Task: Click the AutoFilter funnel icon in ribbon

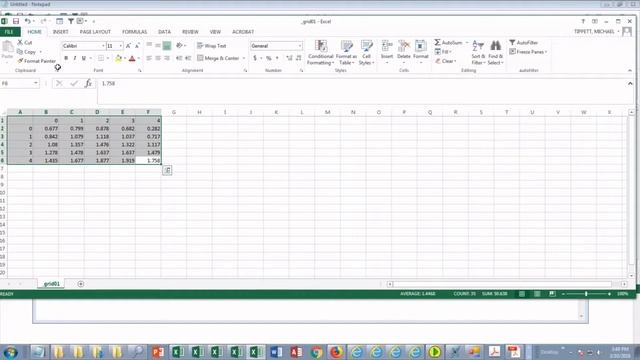Action: tap(512, 42)
